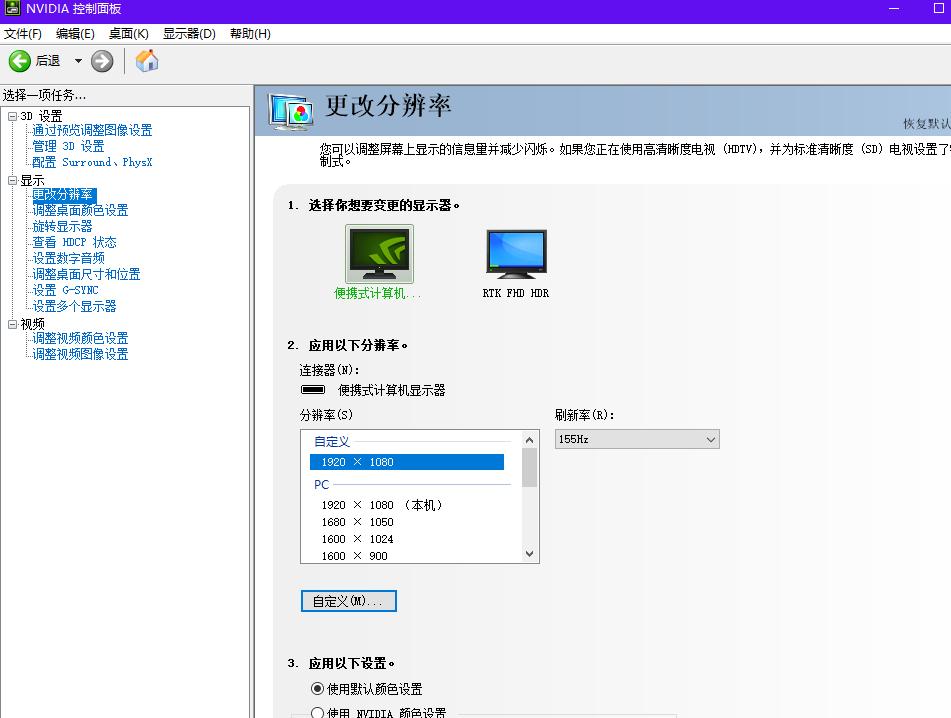This screenshot has width=951, height=718.
Task: Open the 桌面(K) menu
Action: tap(129, 34)
